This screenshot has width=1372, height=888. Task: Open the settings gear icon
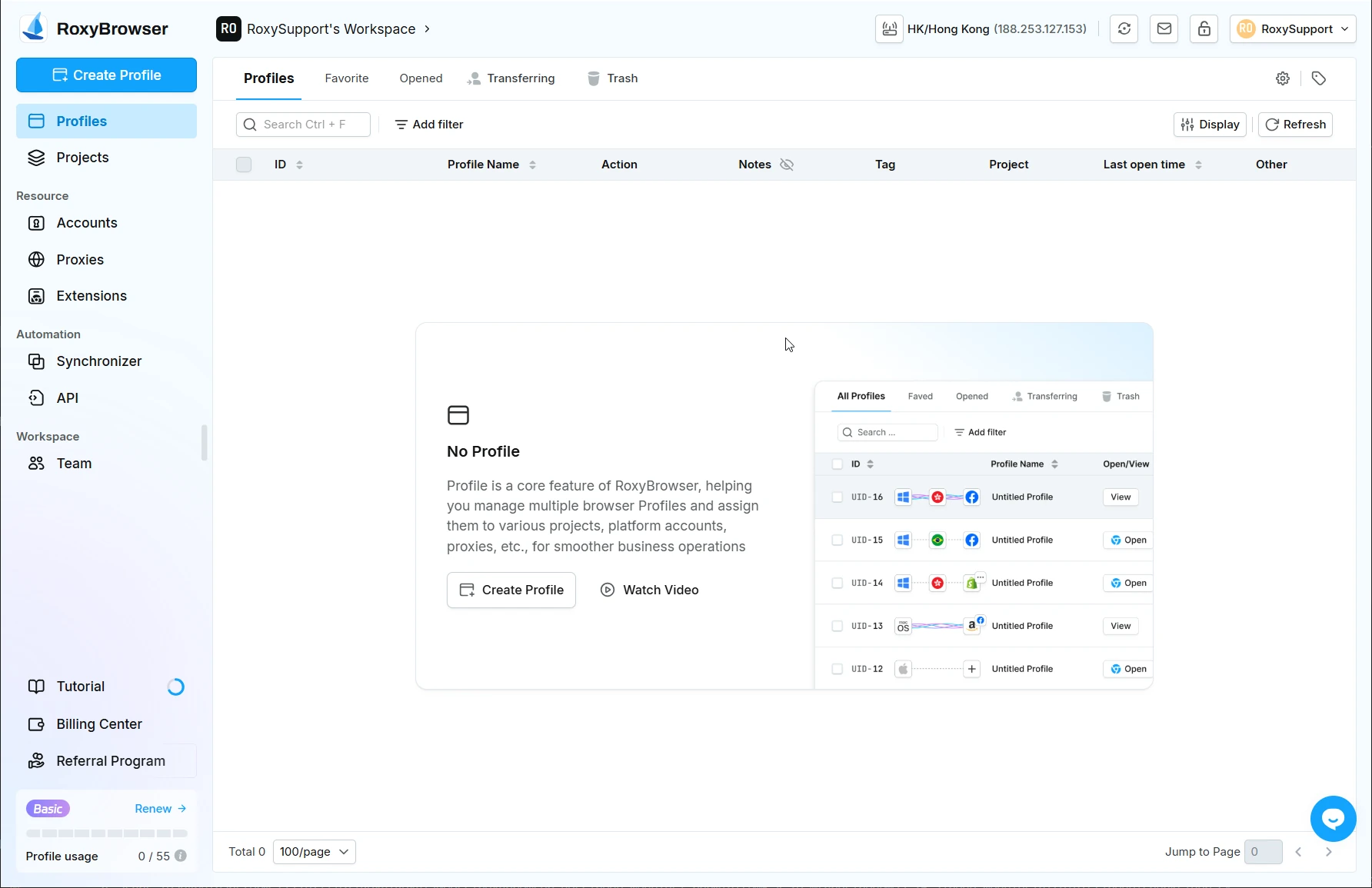point(1282,78)
